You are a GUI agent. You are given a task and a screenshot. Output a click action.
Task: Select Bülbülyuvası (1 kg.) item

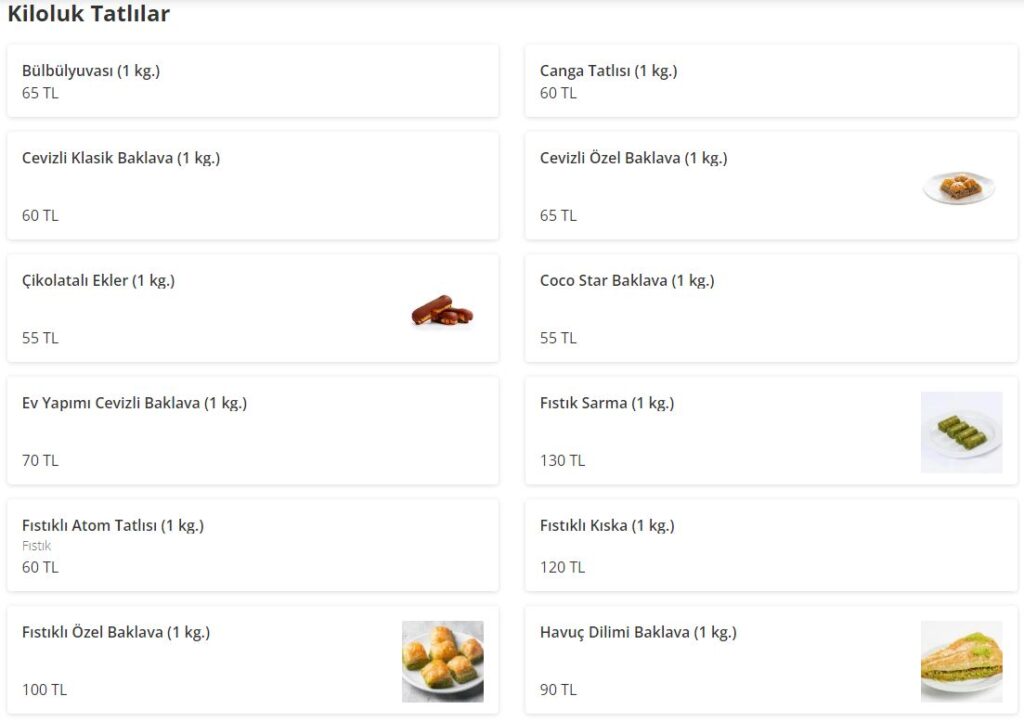pyautogui.click(x=91, y=71)
